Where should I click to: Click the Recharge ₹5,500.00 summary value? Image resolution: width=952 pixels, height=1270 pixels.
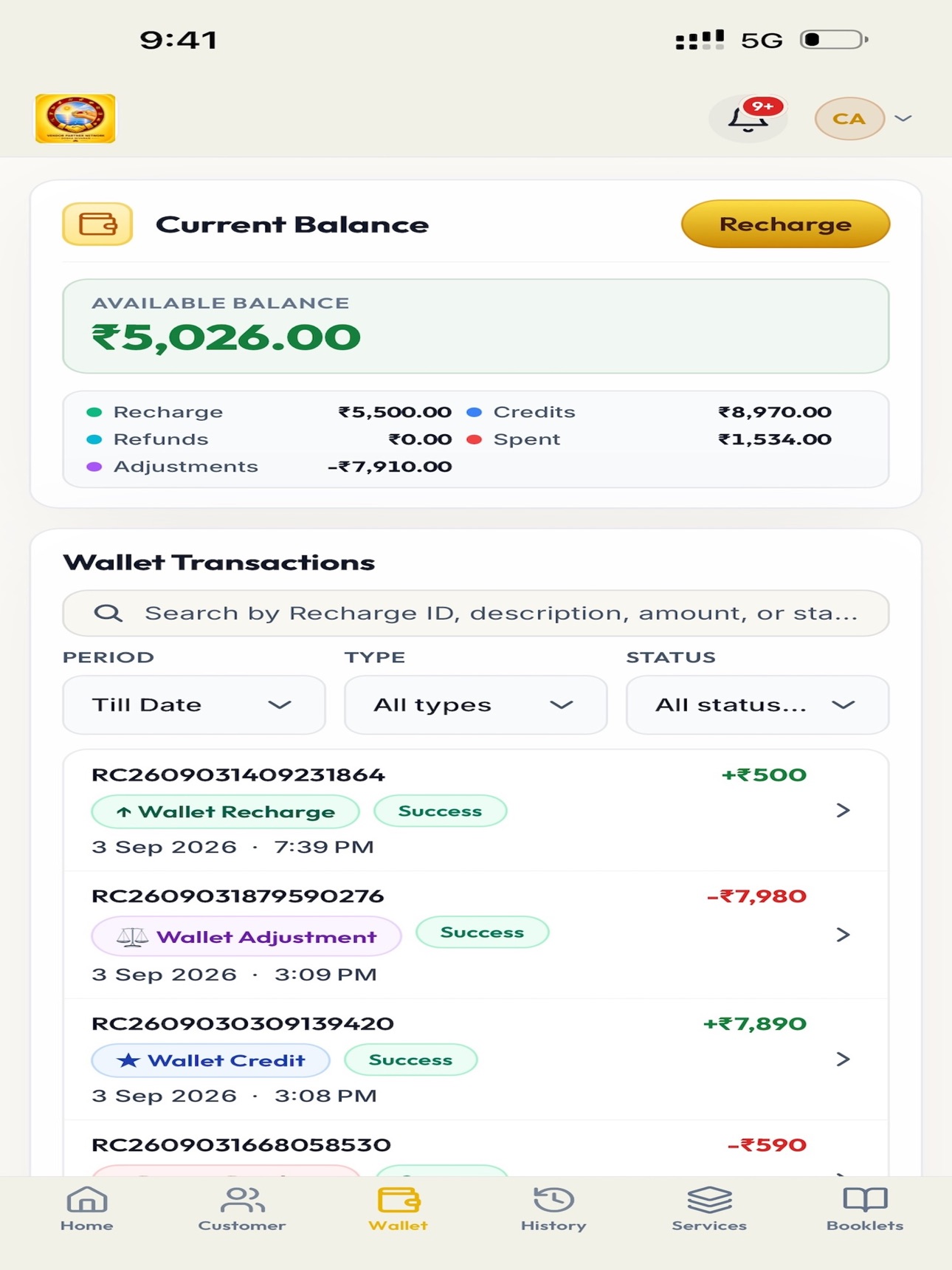point(395,412)
